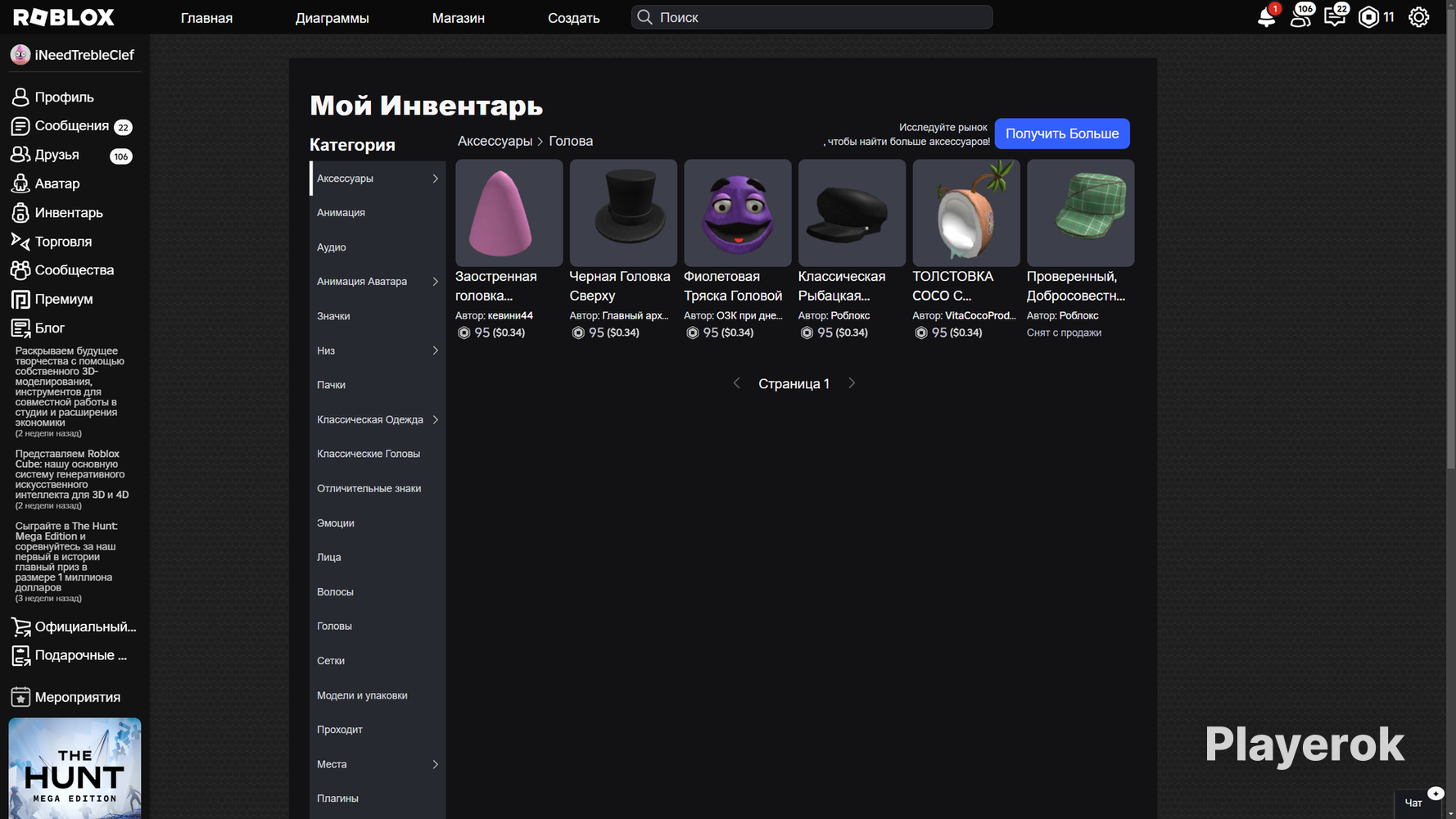1456x819 pixels.
Task: Click the Аксессуары breadcrumb link
Action: [495, 141]
